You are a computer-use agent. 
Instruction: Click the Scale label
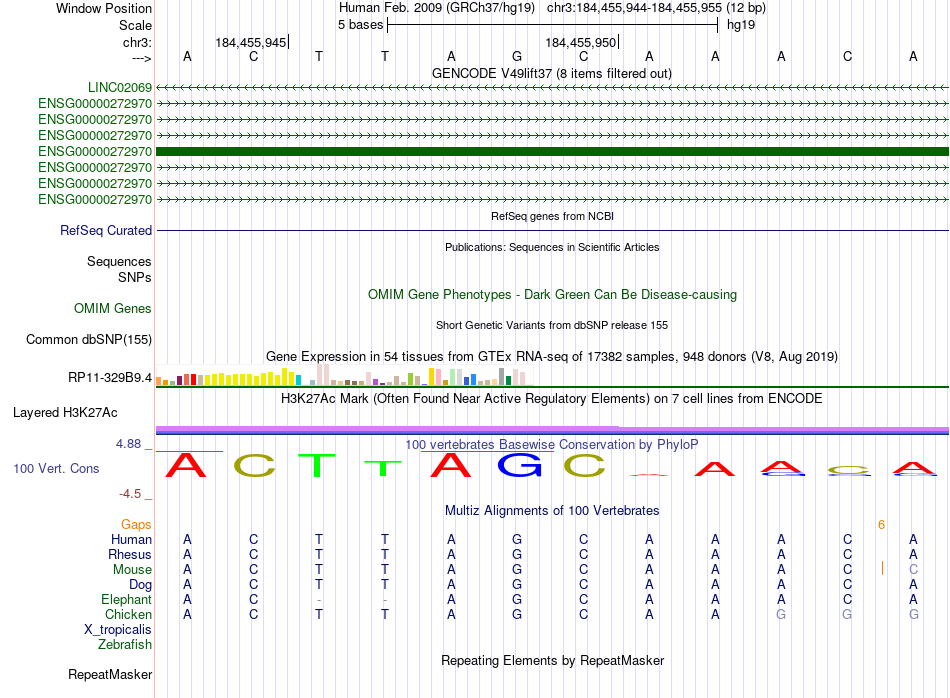(135, 25)
